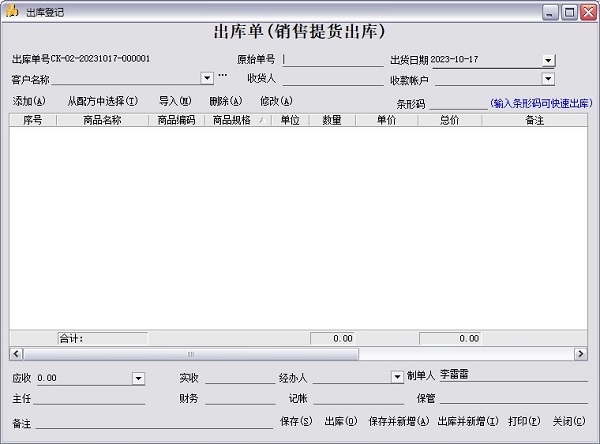Expand the 收款帐户 dropdown

[x=548, y=78]
